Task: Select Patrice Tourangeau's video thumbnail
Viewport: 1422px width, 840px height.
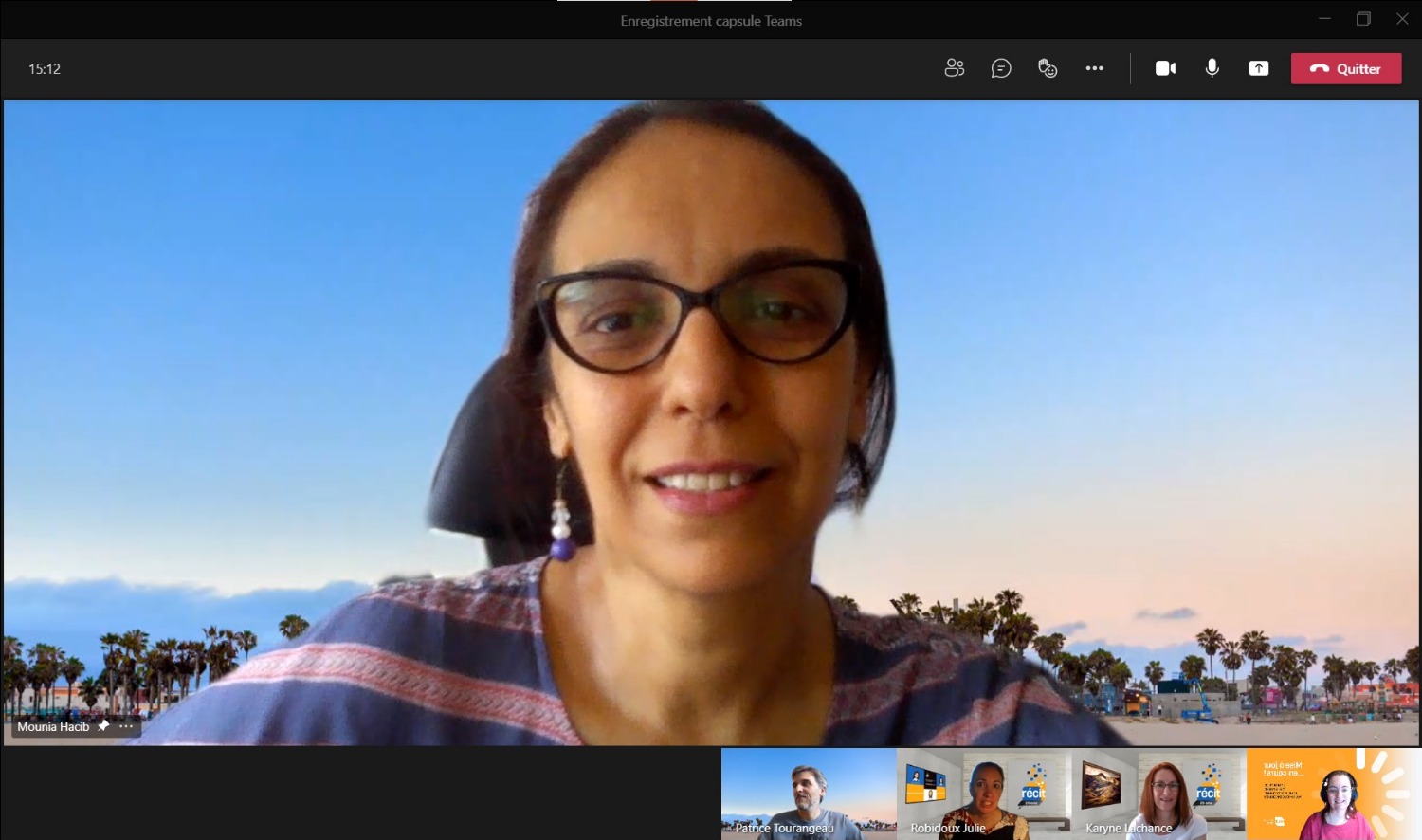Action: pos(809,794)
